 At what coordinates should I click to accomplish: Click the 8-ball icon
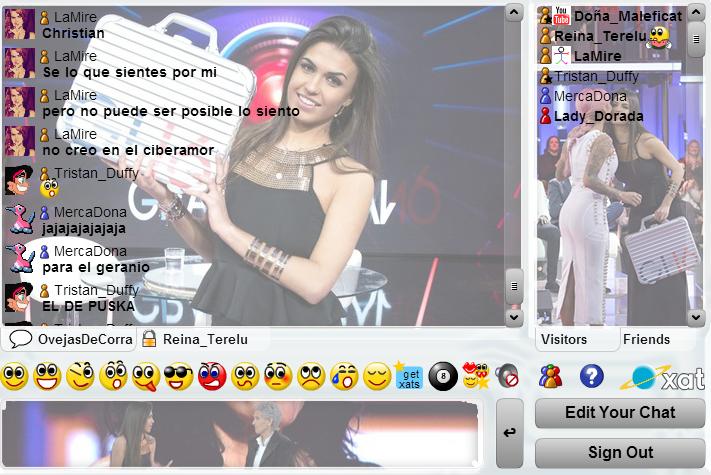tap(441, 377)
